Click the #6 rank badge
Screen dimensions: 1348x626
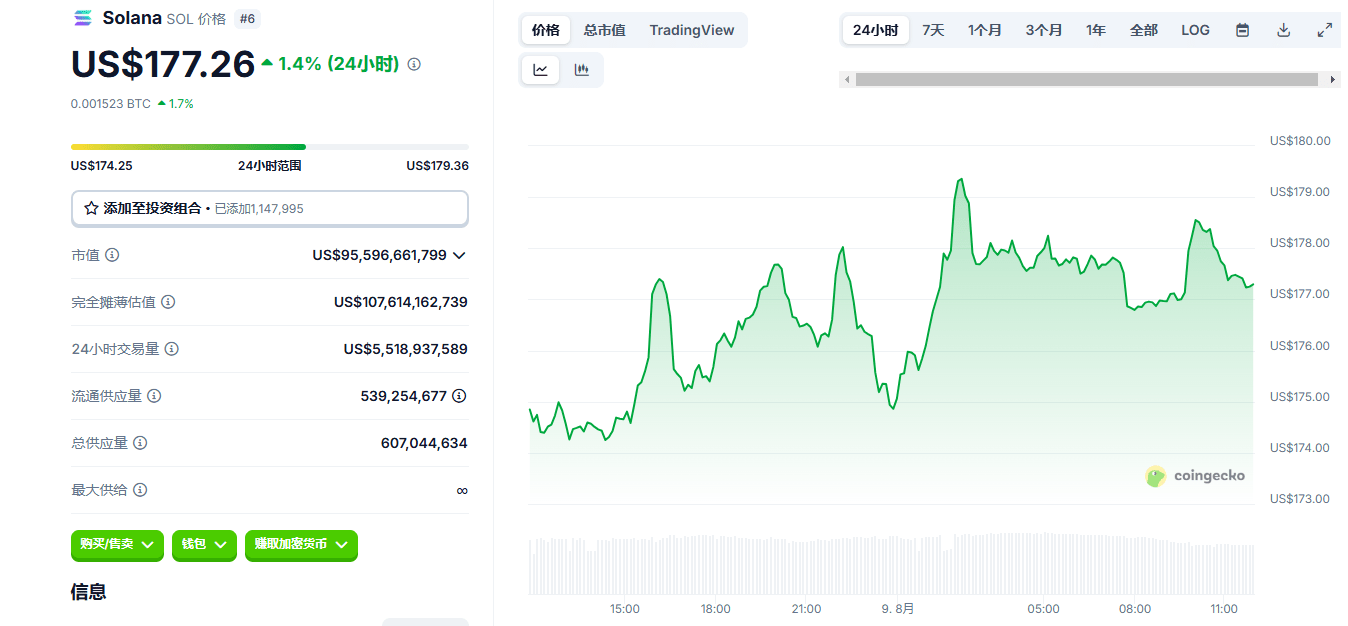[246, 18]
